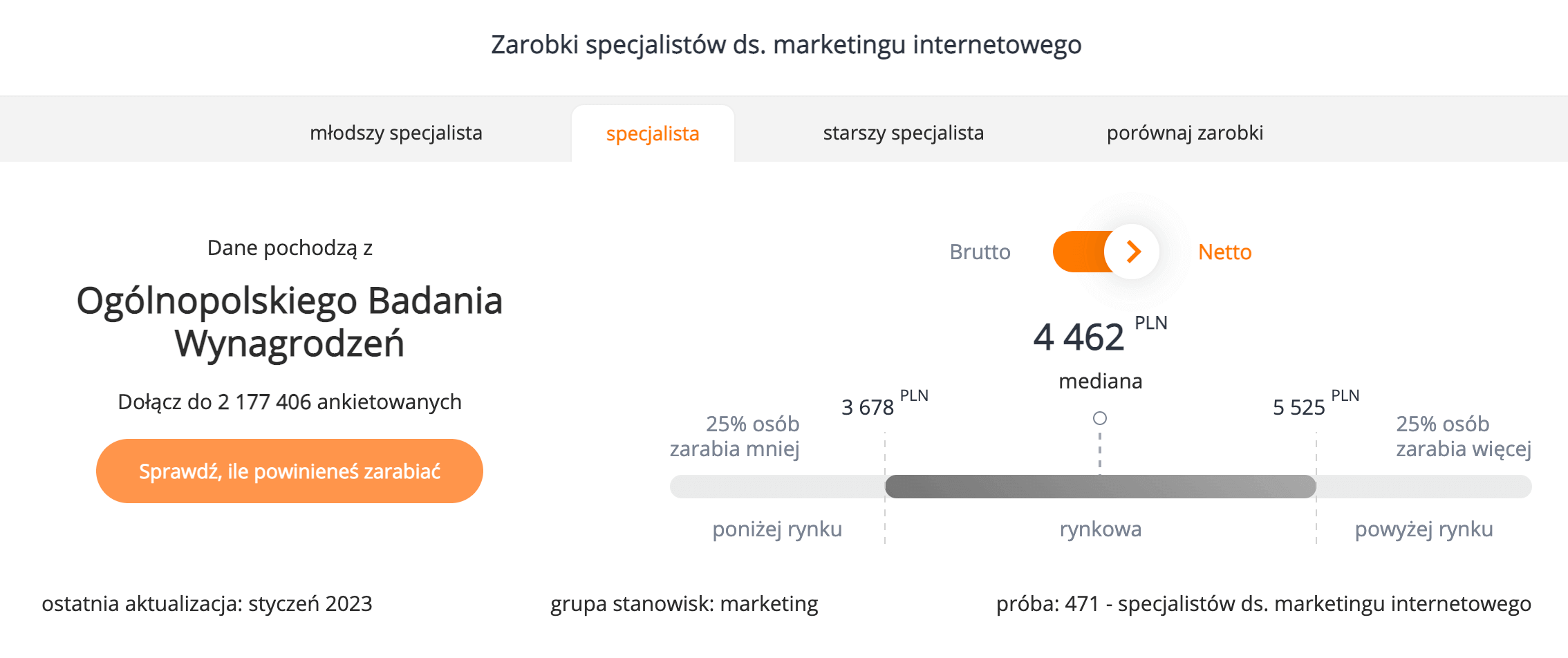Switch to the młodszy specjalista tab

click(395, 133)
